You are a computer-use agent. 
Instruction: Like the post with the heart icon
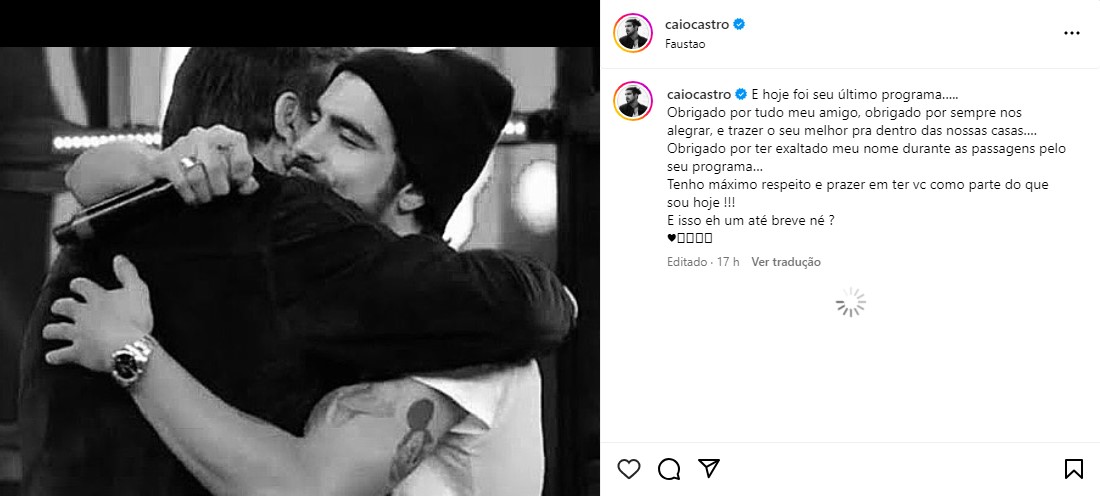pyautogui.click(x=629, y=469)
